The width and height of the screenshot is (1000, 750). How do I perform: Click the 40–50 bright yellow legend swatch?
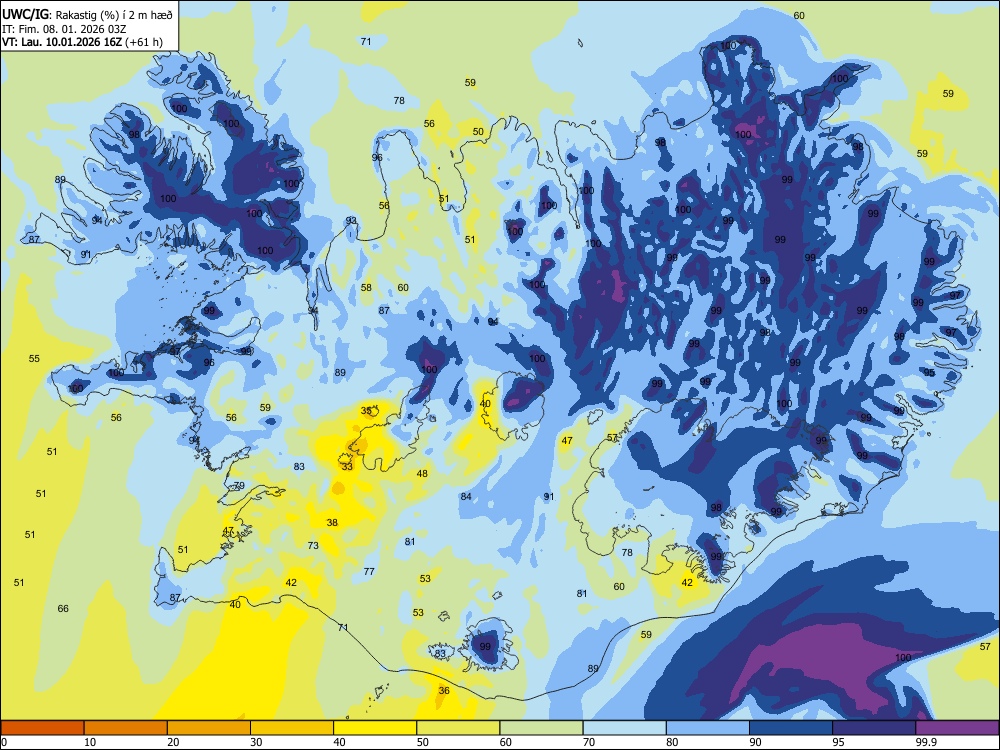[375, 728]
